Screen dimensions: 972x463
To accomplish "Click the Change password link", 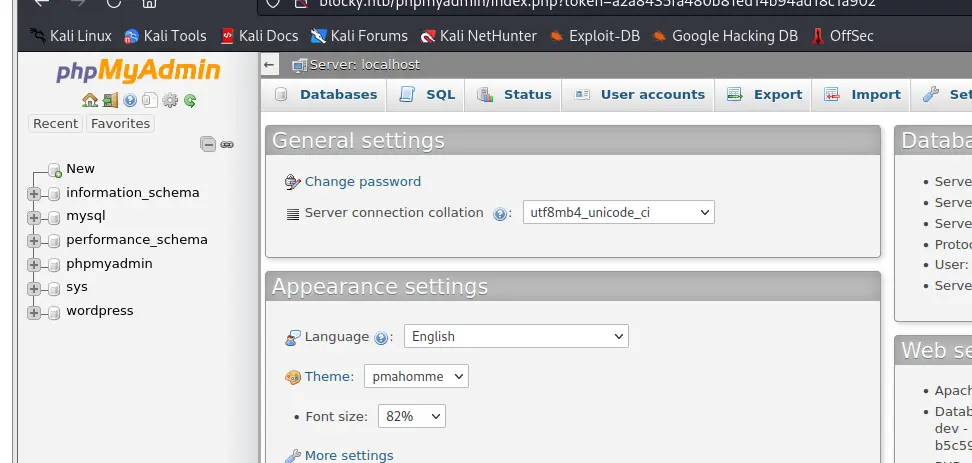I will point(362,182).
